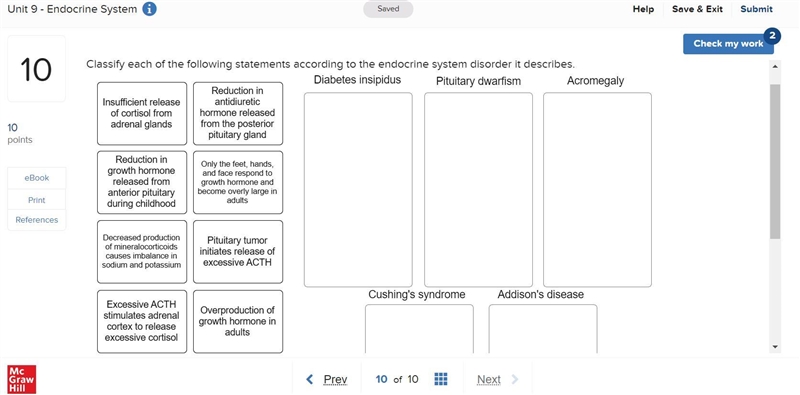Image resolution: width=800 pixels, height=395 pixels.
Task: Click the Acromegaly drop box
Action: coord(597,189)
